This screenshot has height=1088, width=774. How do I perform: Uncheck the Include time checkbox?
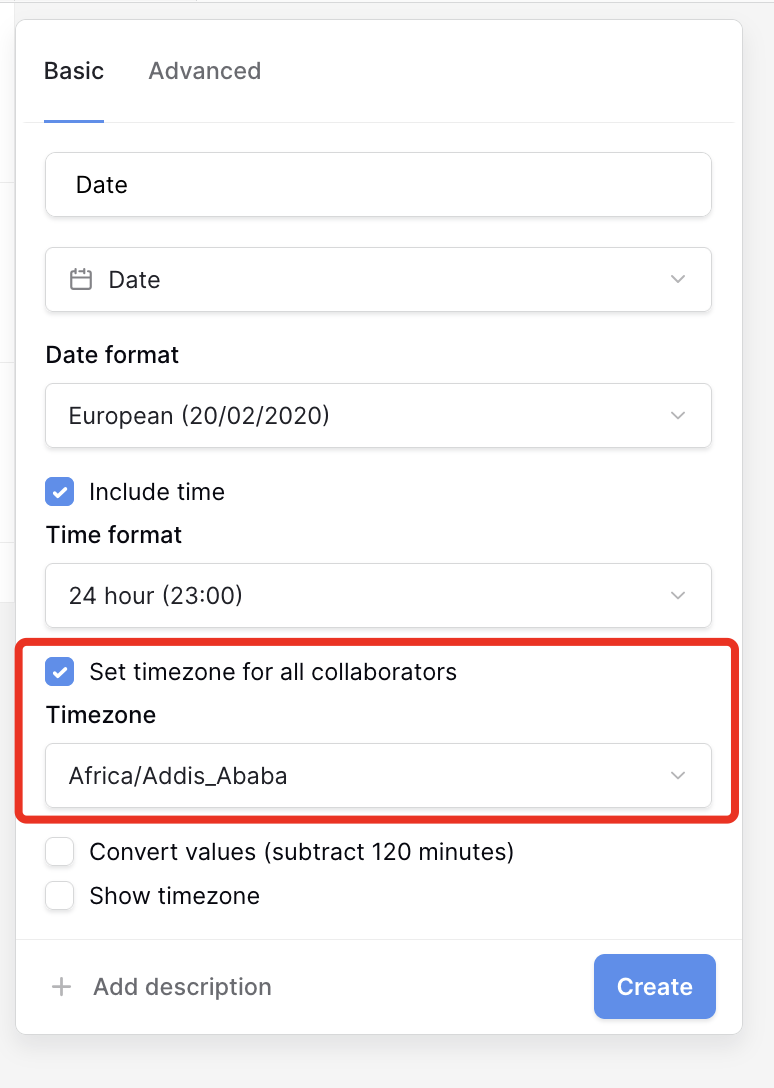[60, 492]
